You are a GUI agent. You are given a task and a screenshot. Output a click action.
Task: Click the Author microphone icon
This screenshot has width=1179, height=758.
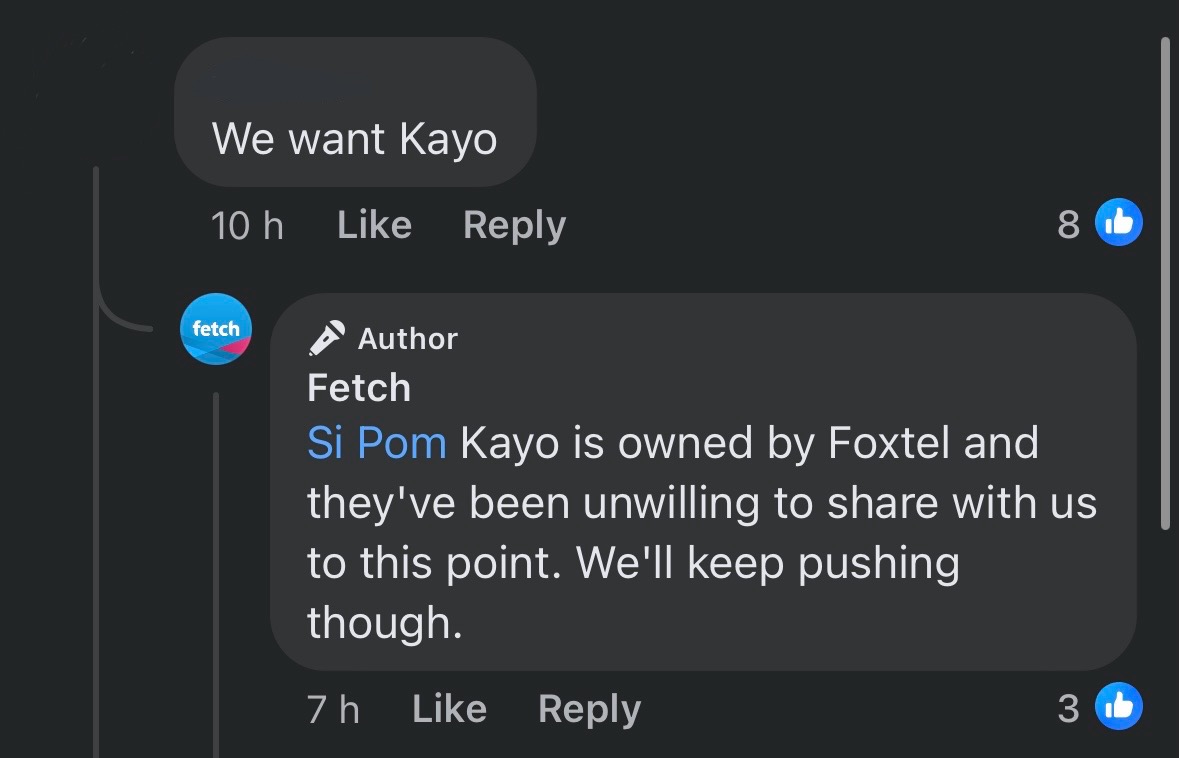click(326, 338)
